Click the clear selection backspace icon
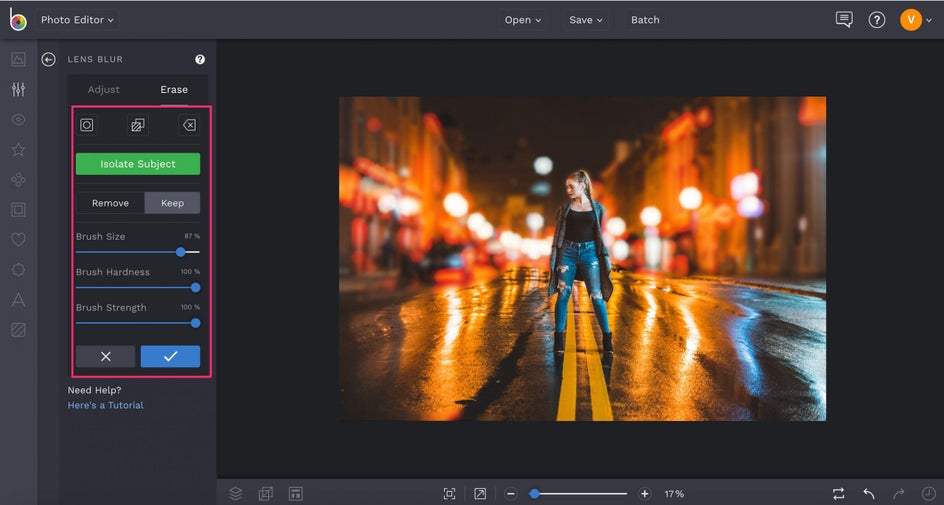Viewport: 944px width, 505px height. 189,125
